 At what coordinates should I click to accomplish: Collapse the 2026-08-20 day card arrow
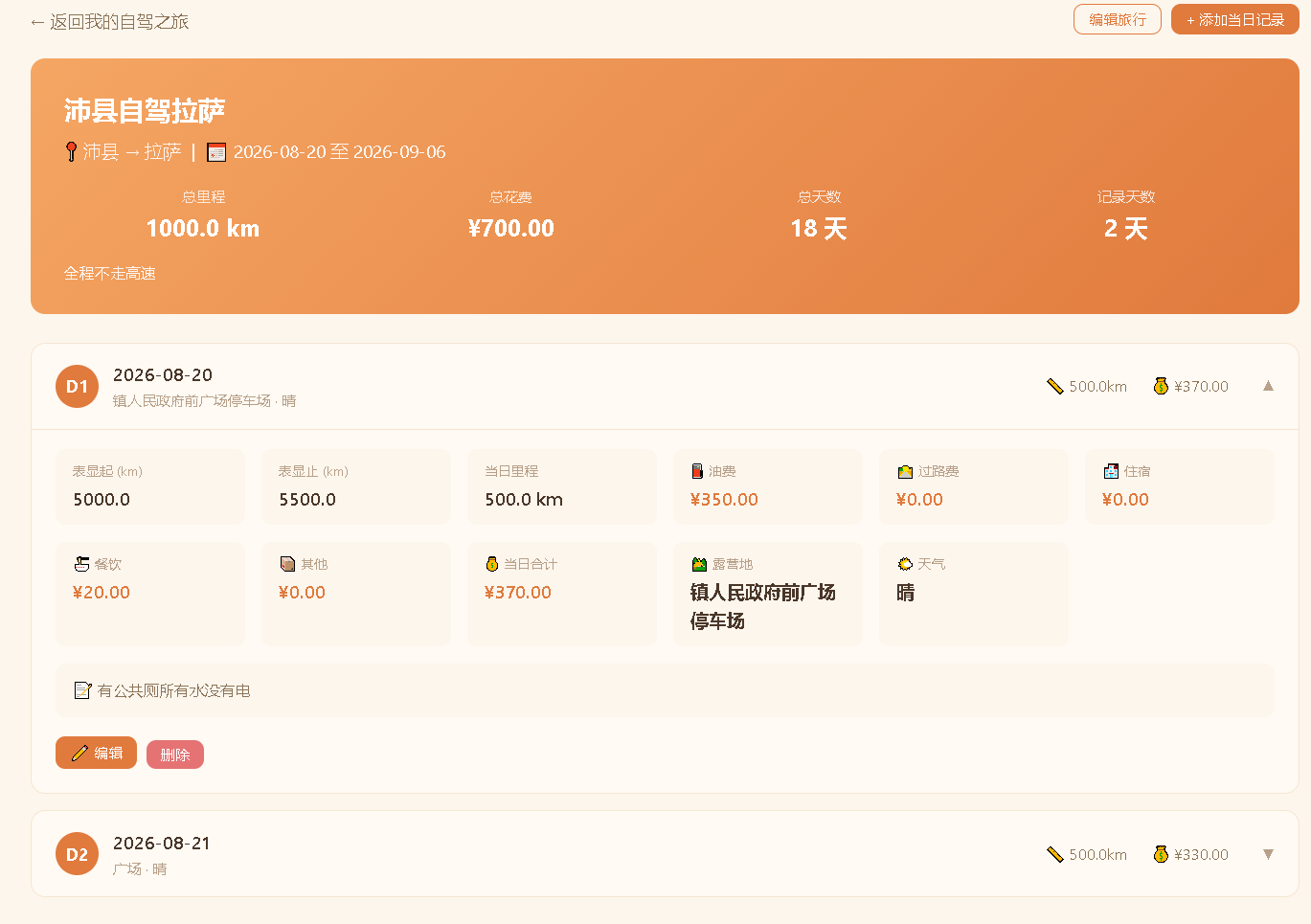click(x=1268, y=386)
